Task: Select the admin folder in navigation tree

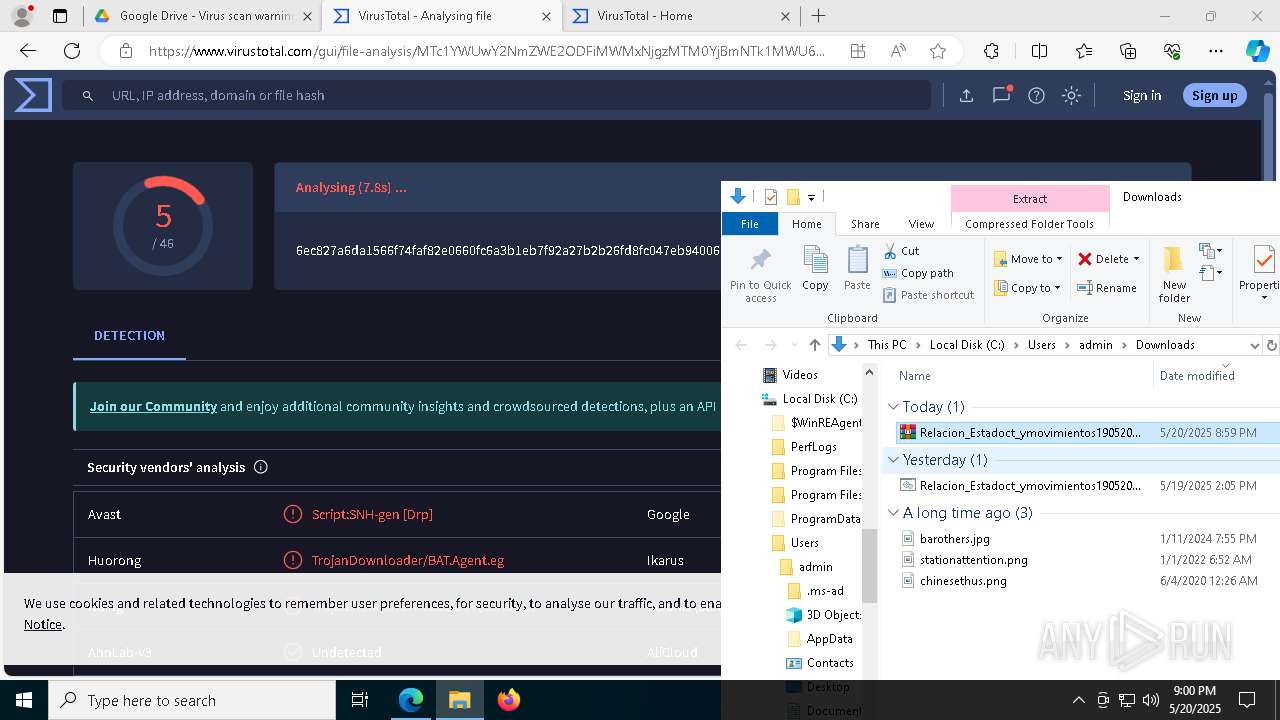Action: [815, 567]
